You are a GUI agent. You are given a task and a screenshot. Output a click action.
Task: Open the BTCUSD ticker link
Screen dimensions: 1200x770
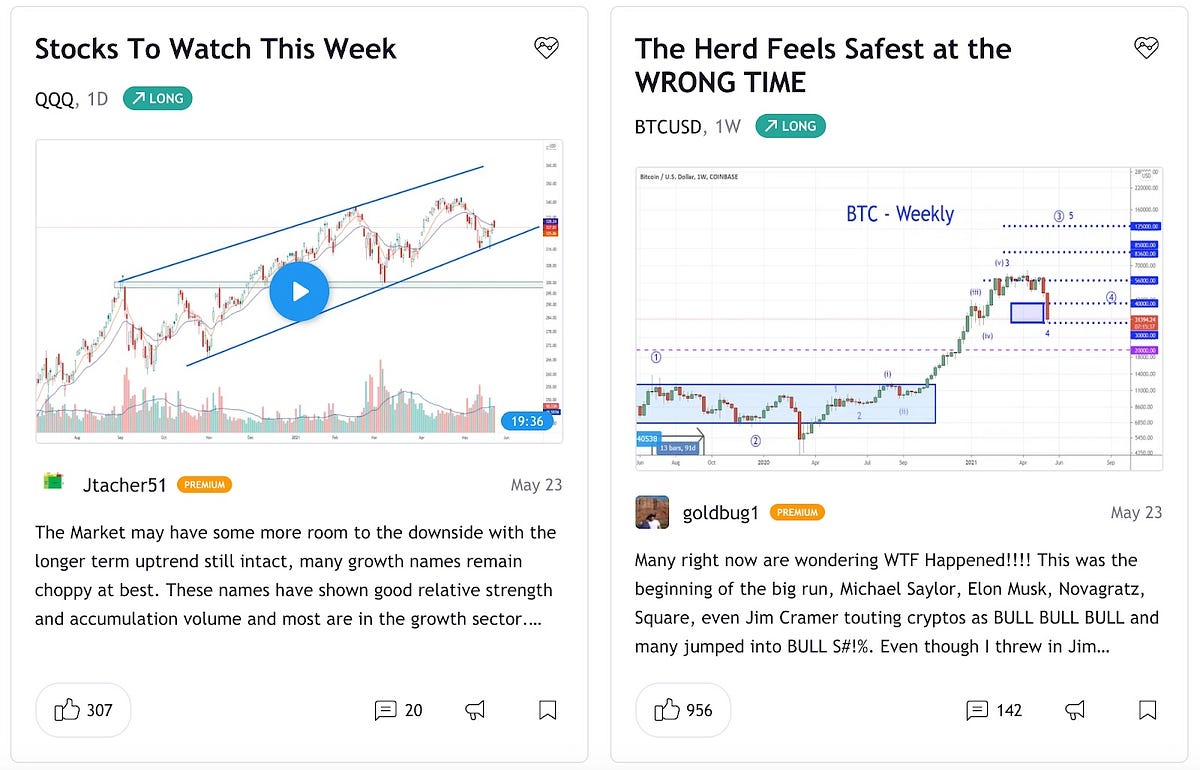pyautogui.click(x=666, y=126)
